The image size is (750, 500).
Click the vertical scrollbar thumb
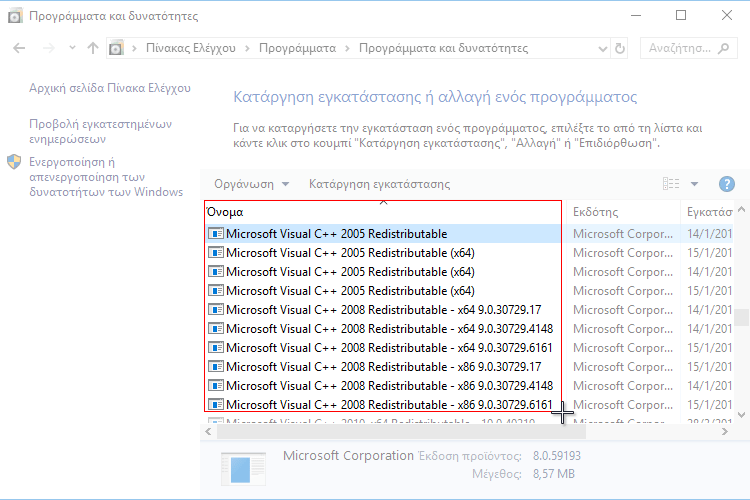(x=741, y=317)
